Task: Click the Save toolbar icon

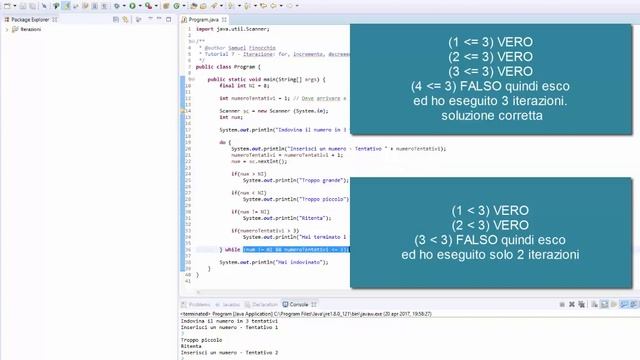Action: click(22, 6)
